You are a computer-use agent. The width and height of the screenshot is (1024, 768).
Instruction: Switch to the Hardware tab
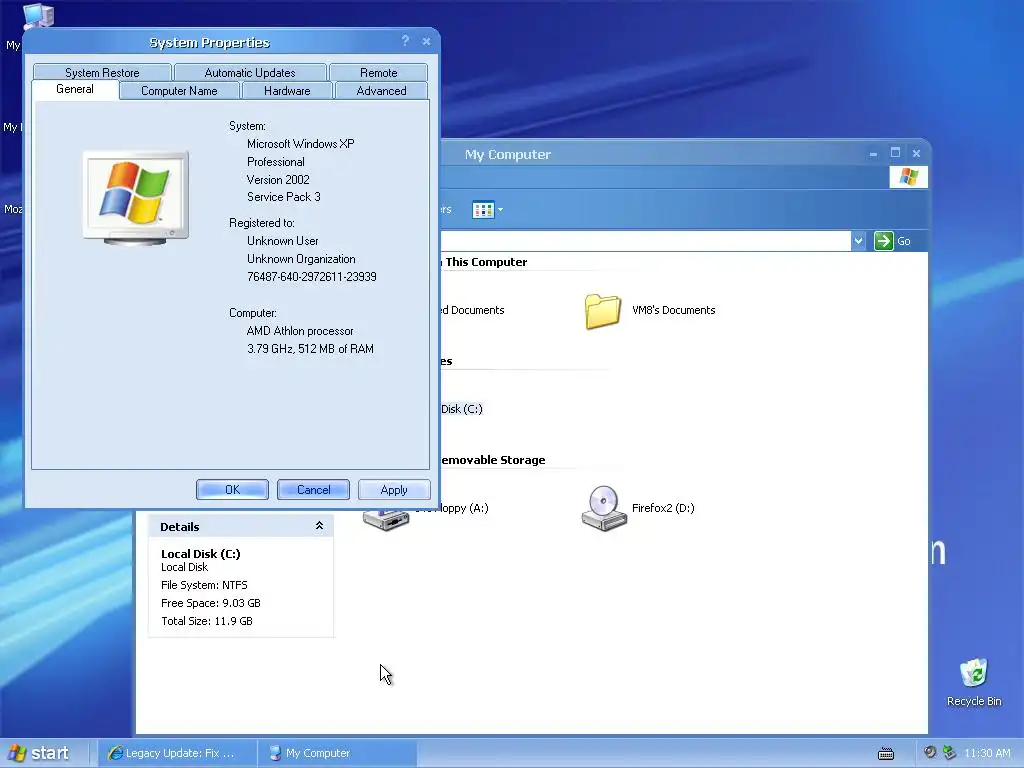pos(287,91)
